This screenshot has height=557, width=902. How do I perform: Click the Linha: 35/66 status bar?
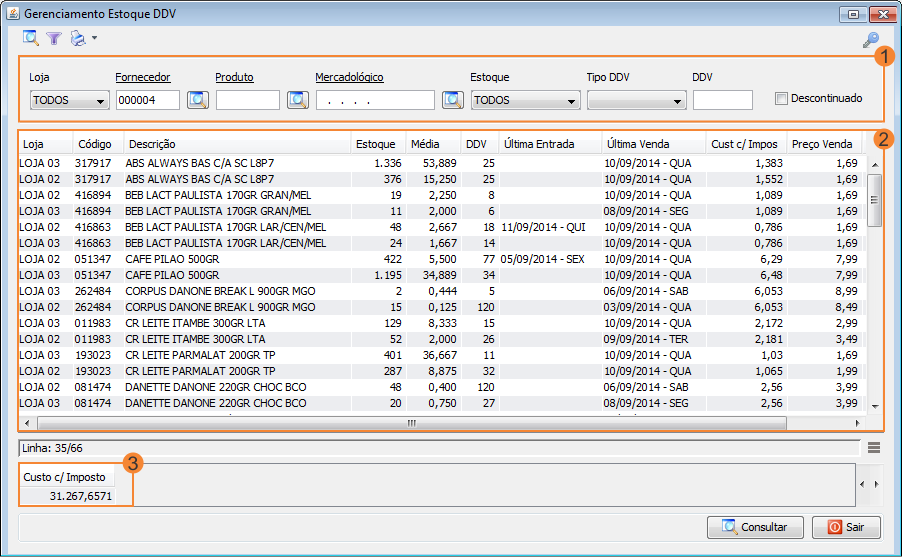click(439, 448)
